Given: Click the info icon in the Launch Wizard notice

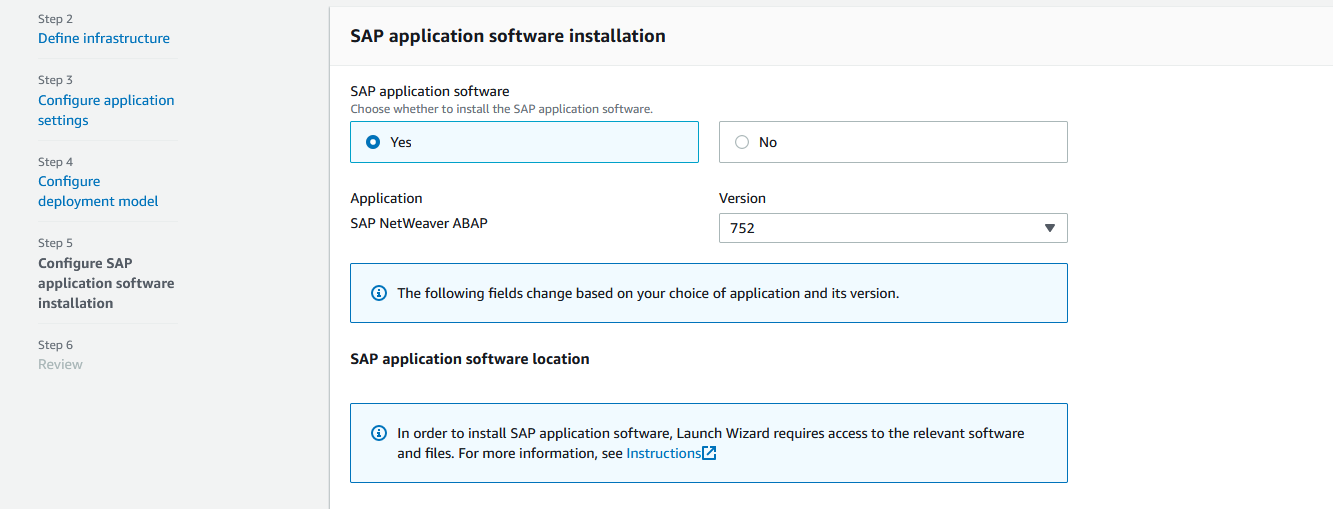Looking at the screenshot, I should pos(379,433).
